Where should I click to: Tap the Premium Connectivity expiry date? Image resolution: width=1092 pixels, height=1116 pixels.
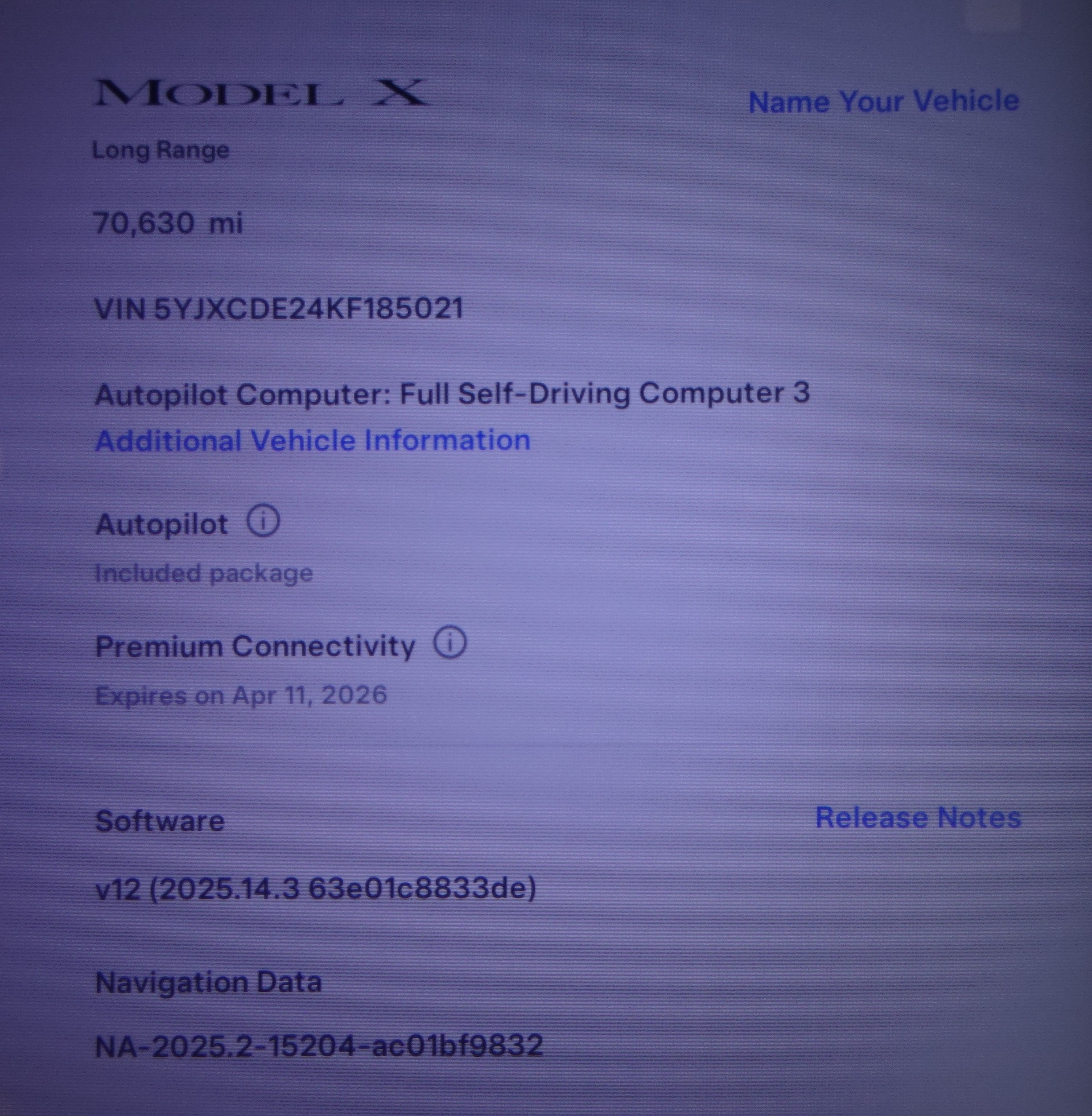(241, 695)
